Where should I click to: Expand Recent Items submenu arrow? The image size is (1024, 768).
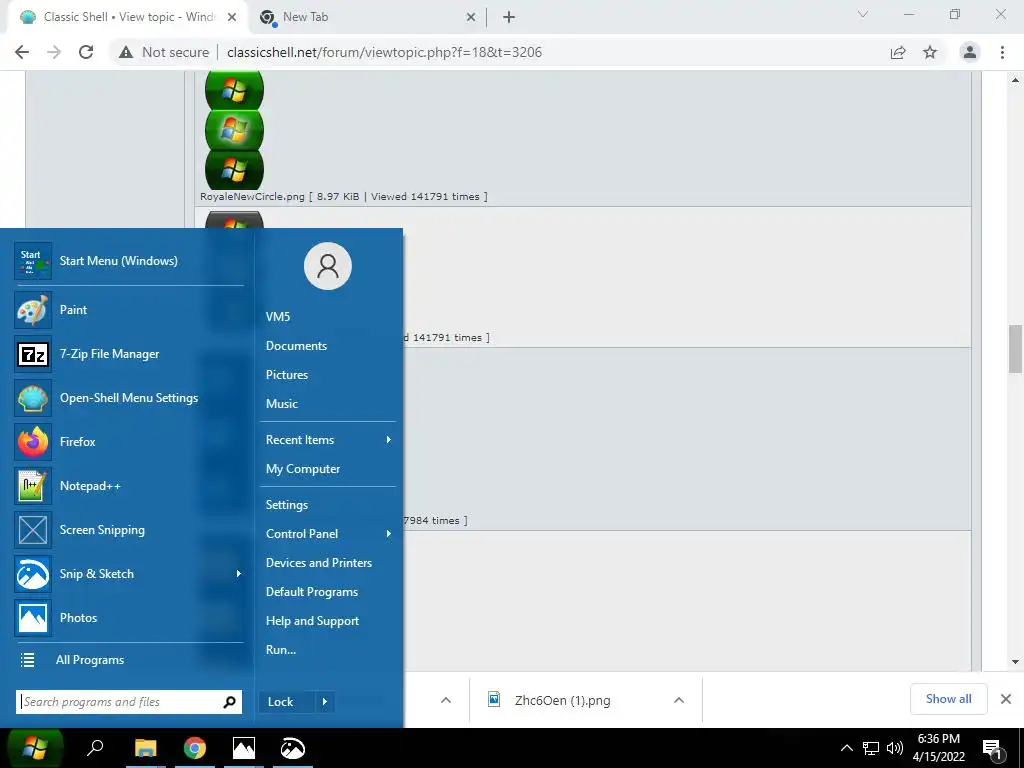pyautogui.click(x=389, y=440)
